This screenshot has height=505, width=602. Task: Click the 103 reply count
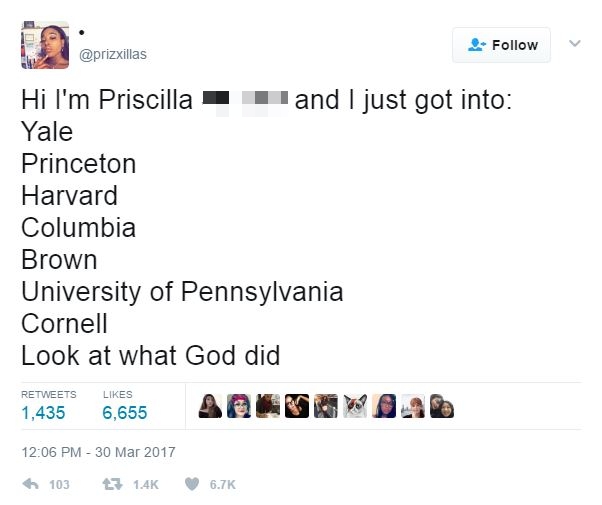pos(60,485)
